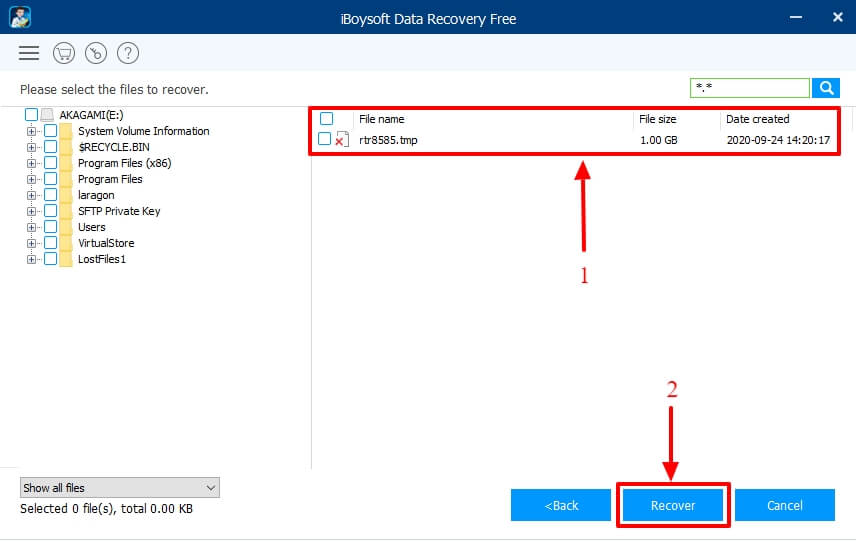Click the <Back button

[x=561, y=505]
